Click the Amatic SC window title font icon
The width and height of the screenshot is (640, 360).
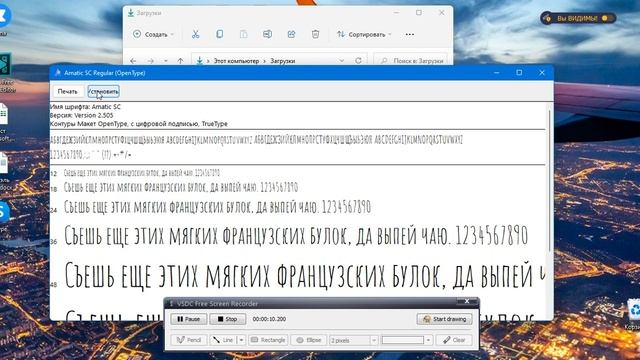(58, 73)
